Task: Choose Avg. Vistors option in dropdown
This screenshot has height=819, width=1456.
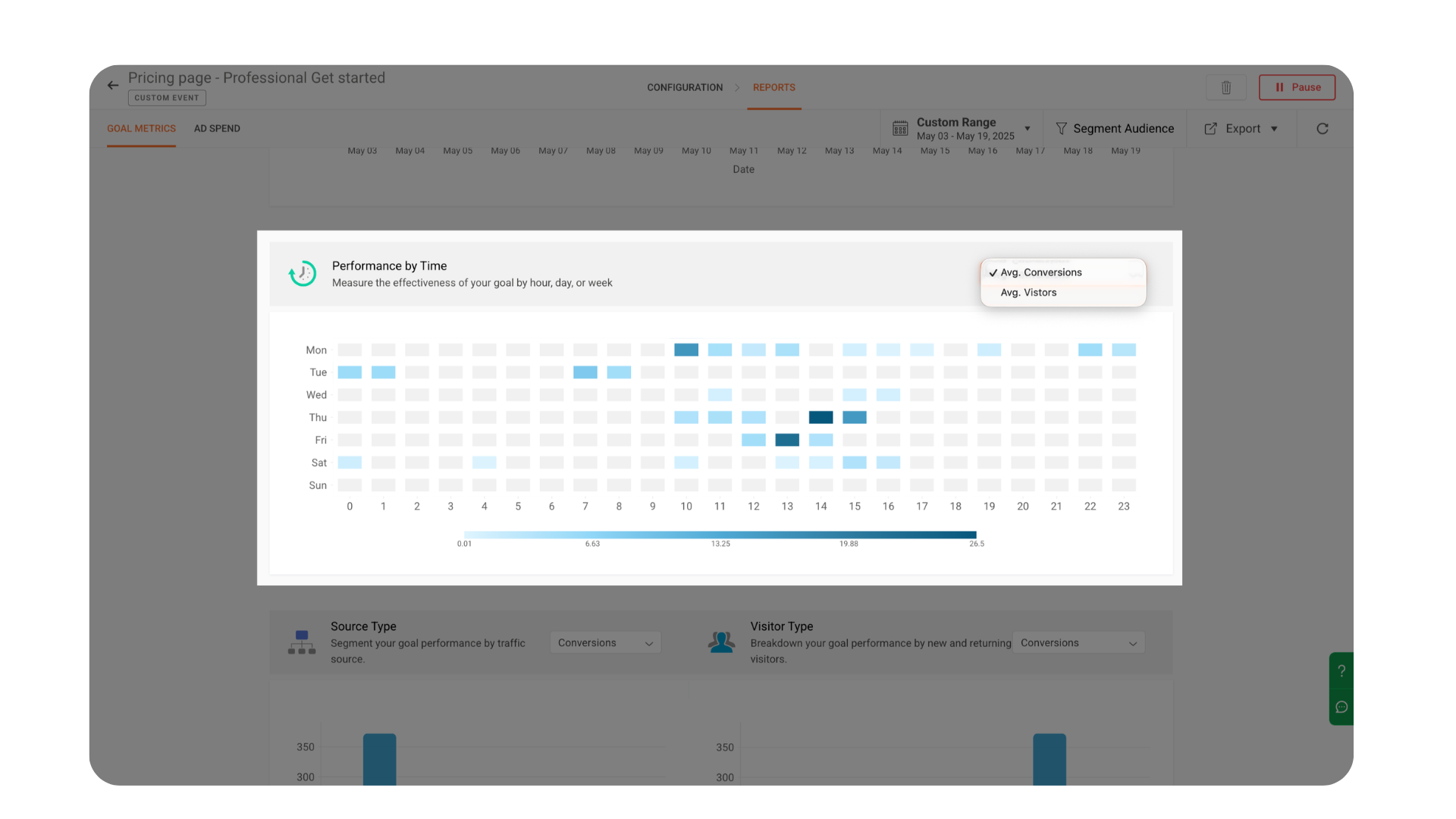Action: (1028, 293)
